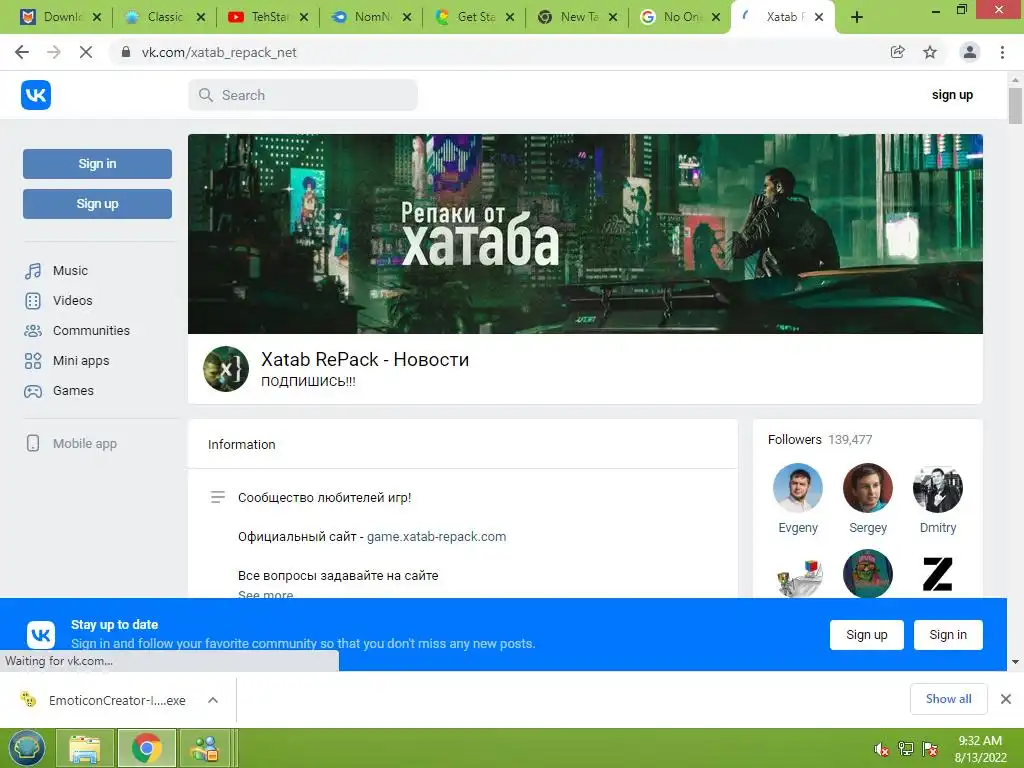
Task: Open the game.xatab-repack.com link
Action: (x=436, y=537)
